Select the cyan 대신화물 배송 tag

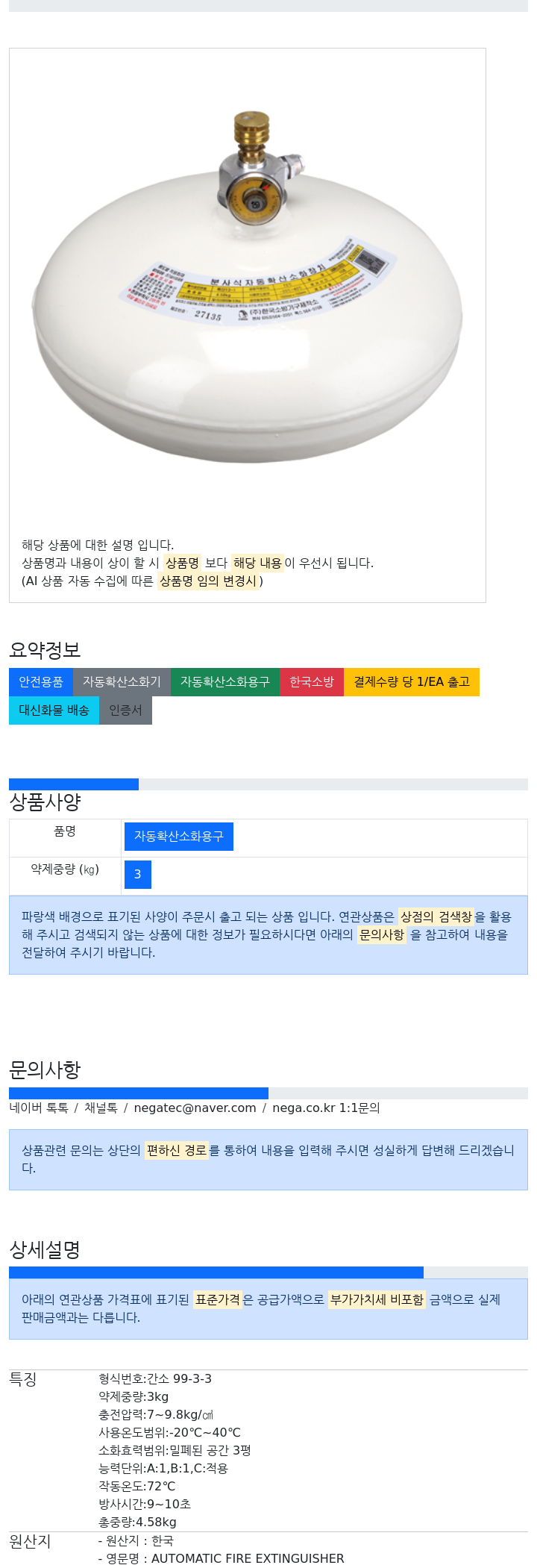tap(54, 710)
